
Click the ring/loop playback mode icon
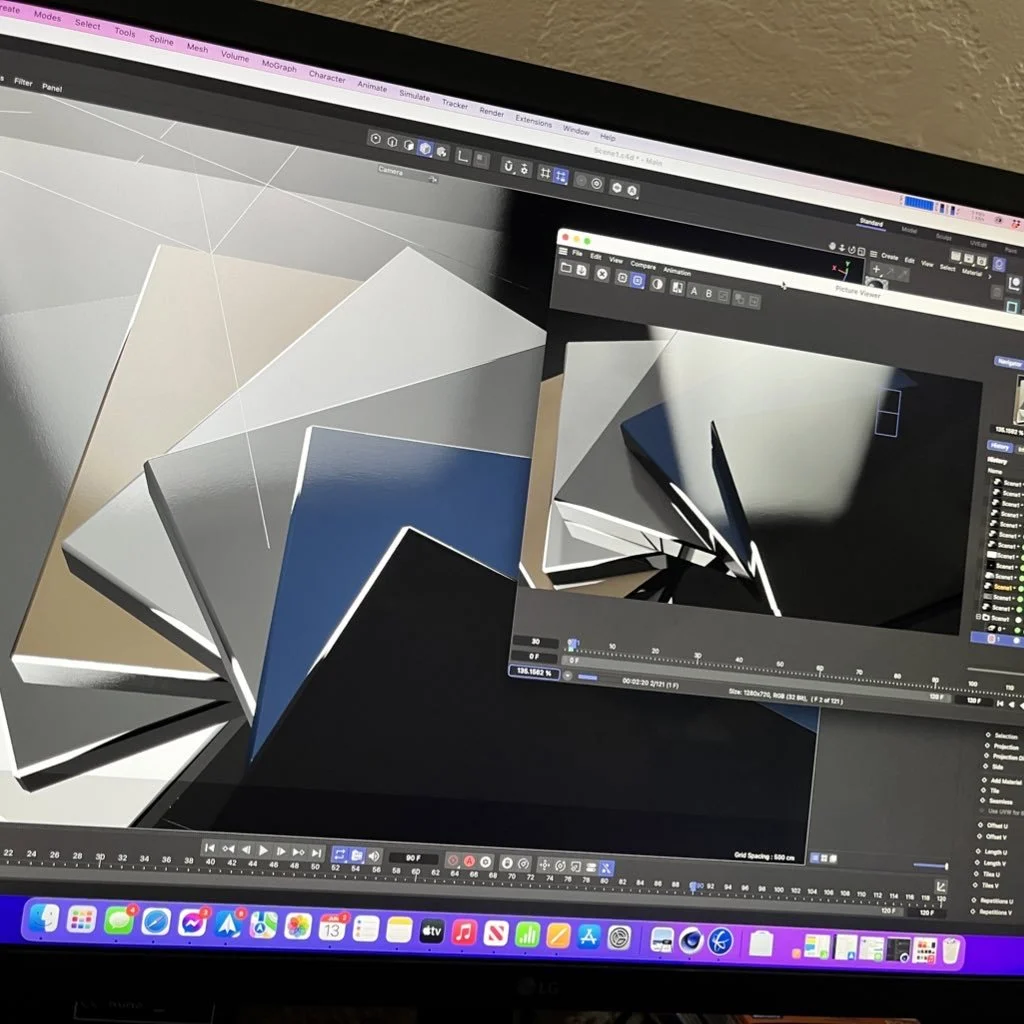pyautogui.click(x=340, y=856)
